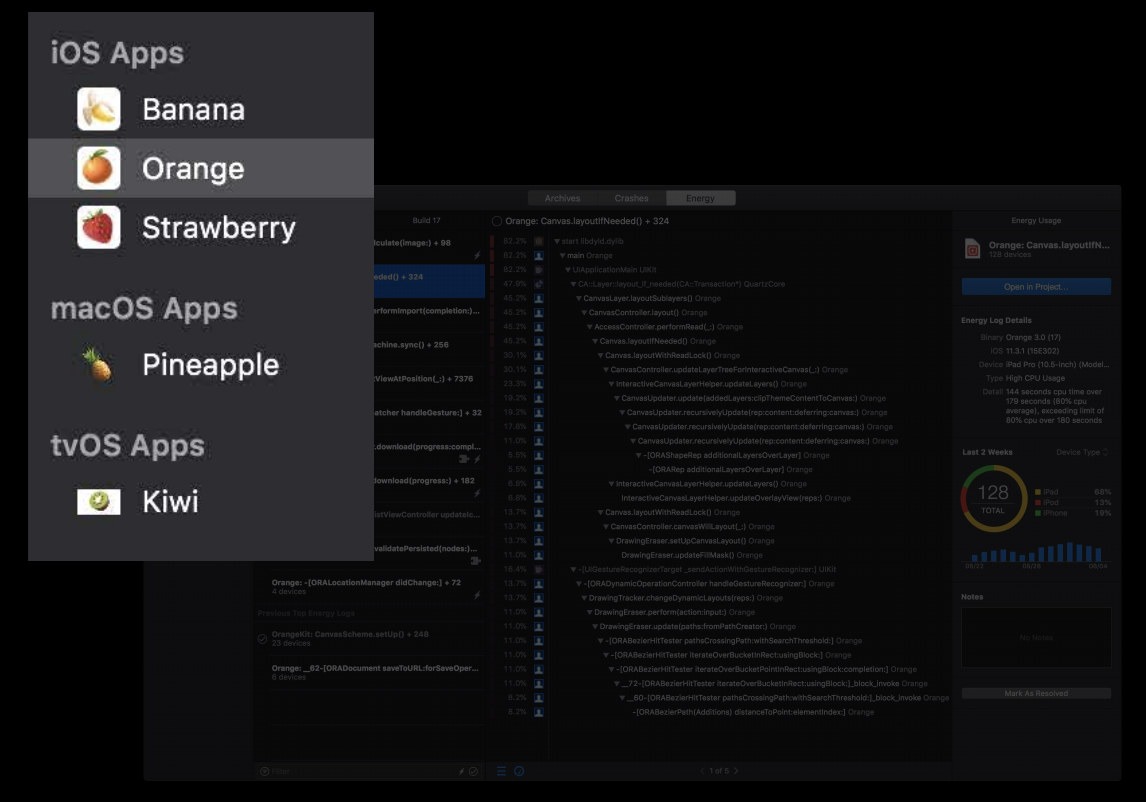Click the tvOS Apps section header

pos(127,445)
